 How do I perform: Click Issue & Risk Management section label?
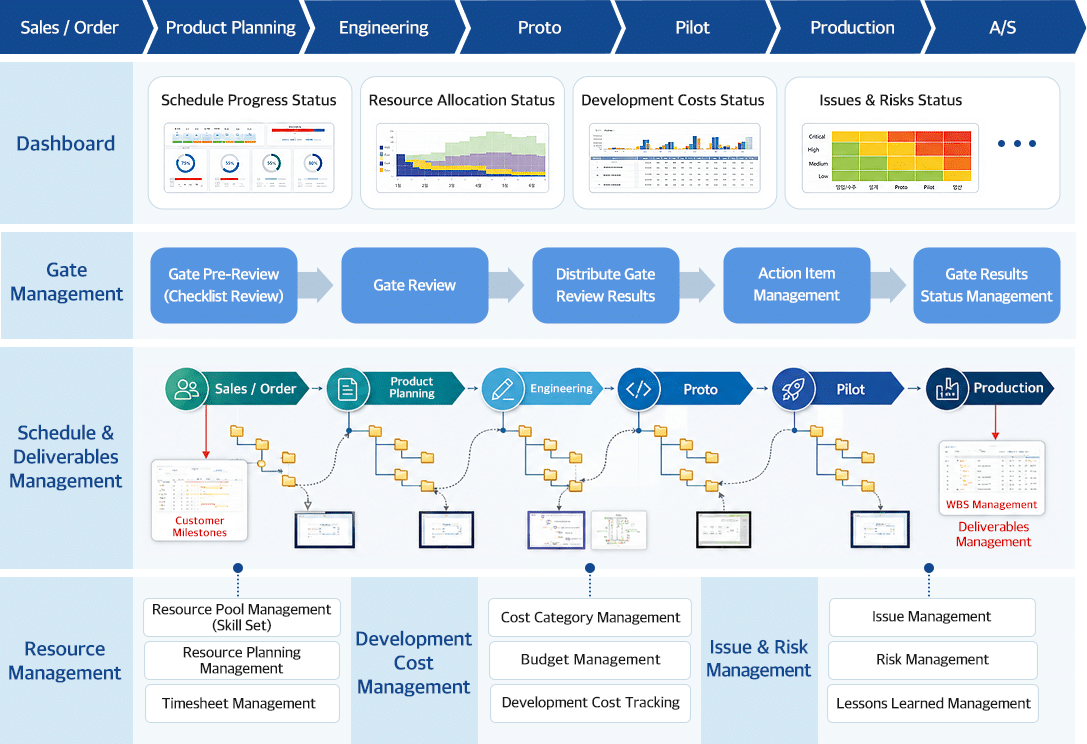pyautogui.click(x=758, y=659)
